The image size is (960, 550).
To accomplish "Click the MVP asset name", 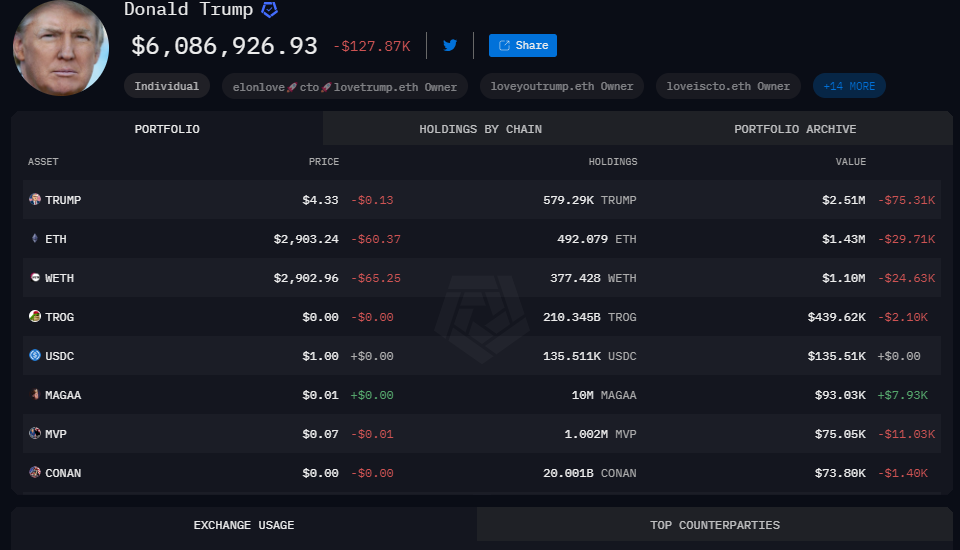I will click(56, 434).
